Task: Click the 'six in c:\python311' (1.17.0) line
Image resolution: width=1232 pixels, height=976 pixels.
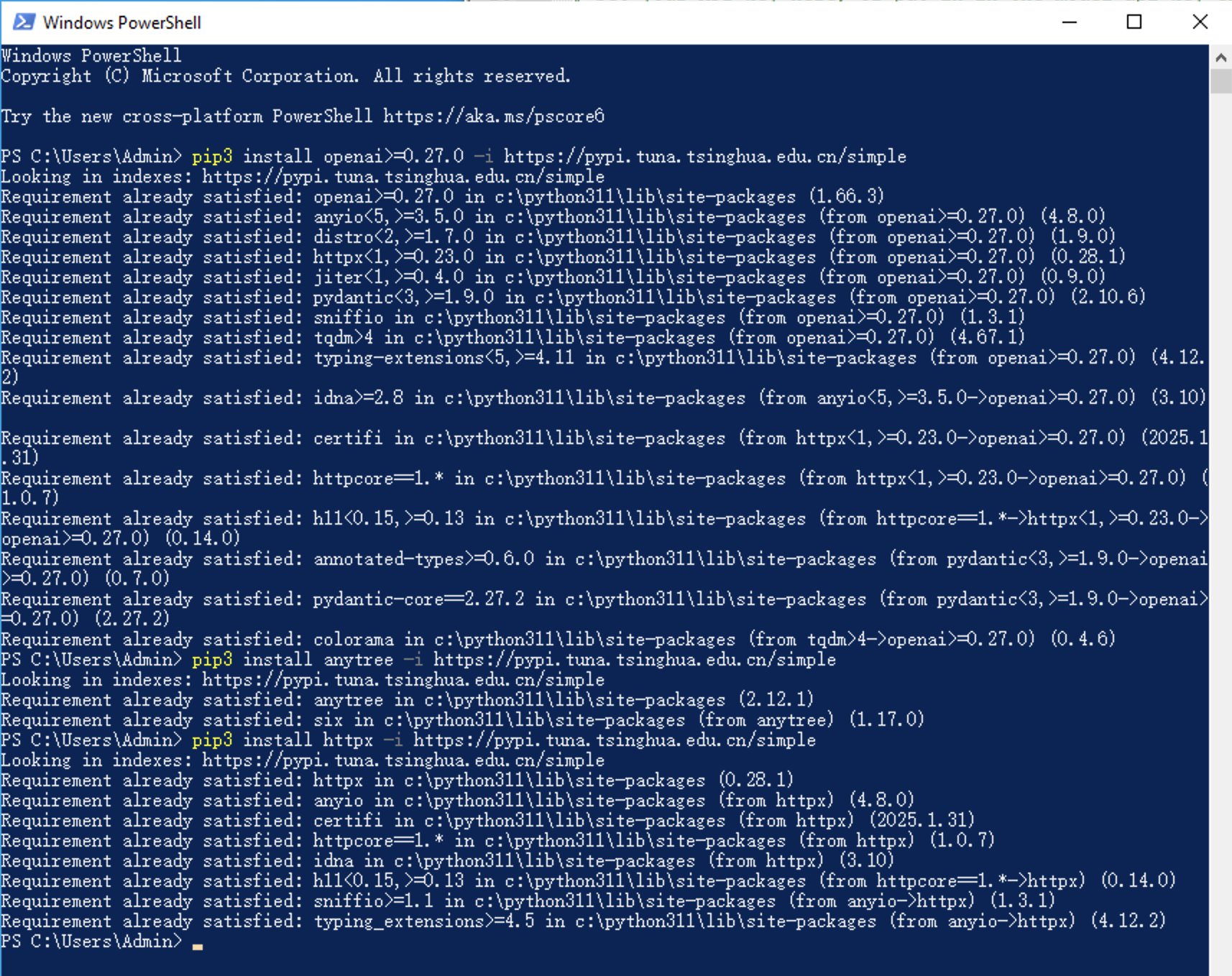Action: 463,720
